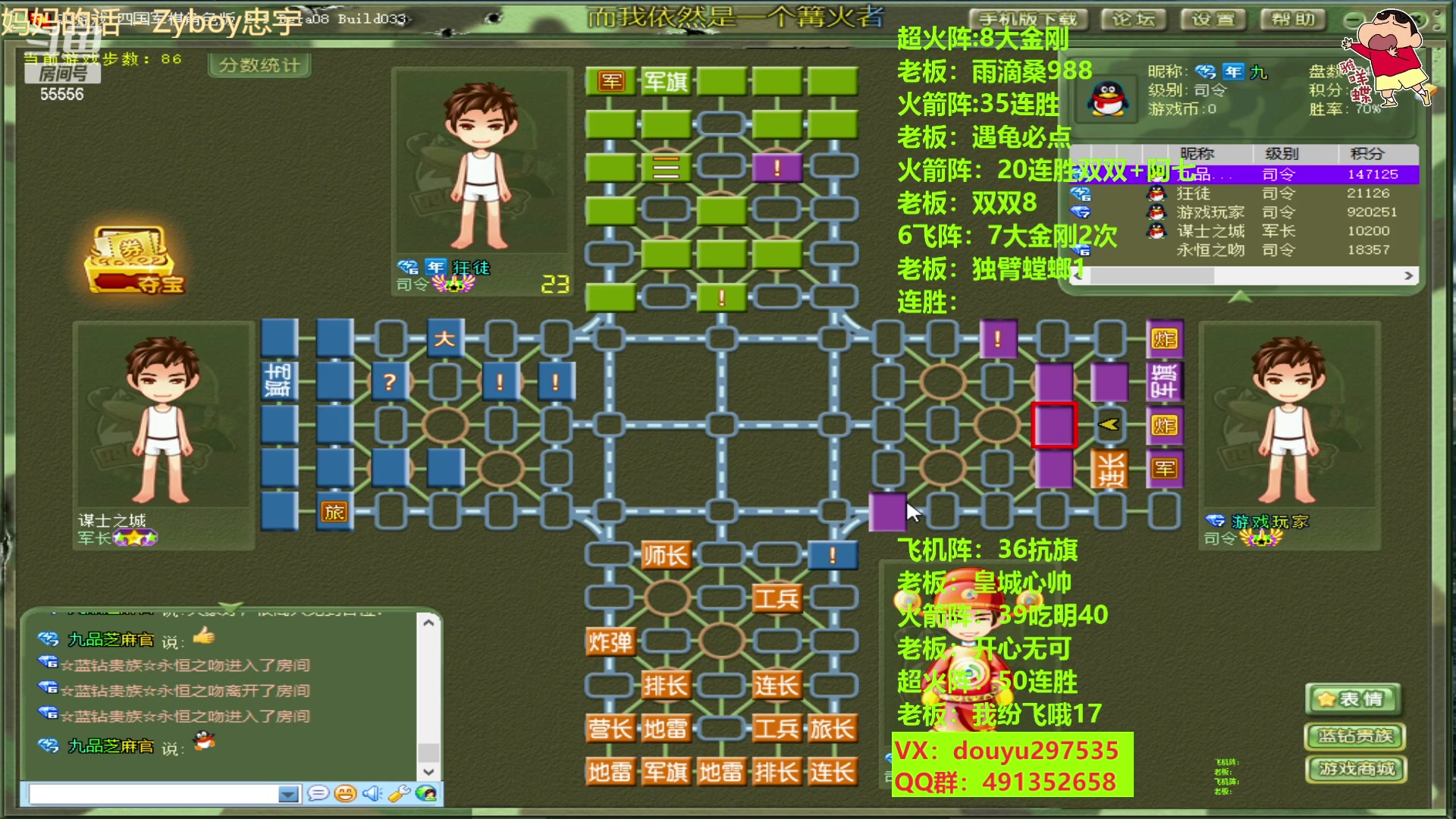The image size is (1456, 819).
Task: Focus the chat message input field
Action: [154, 794]
